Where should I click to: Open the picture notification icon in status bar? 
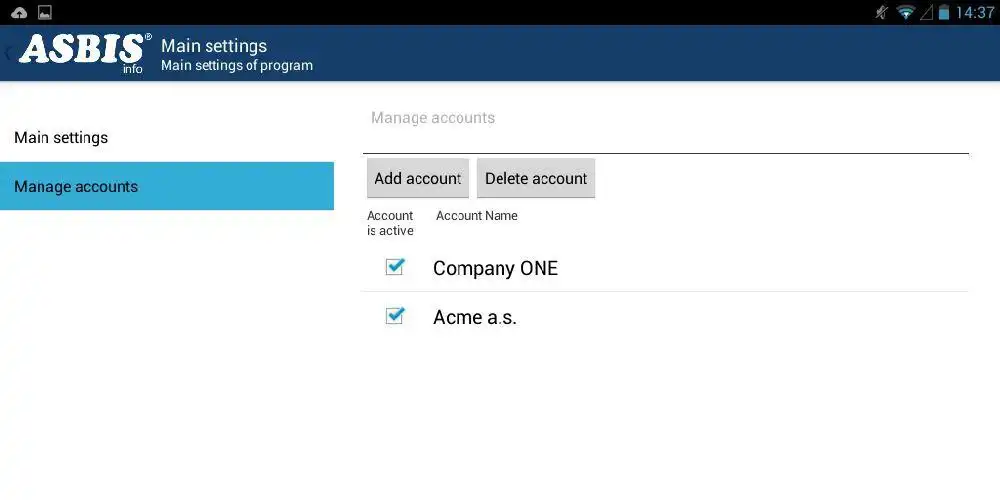(45, 12)
